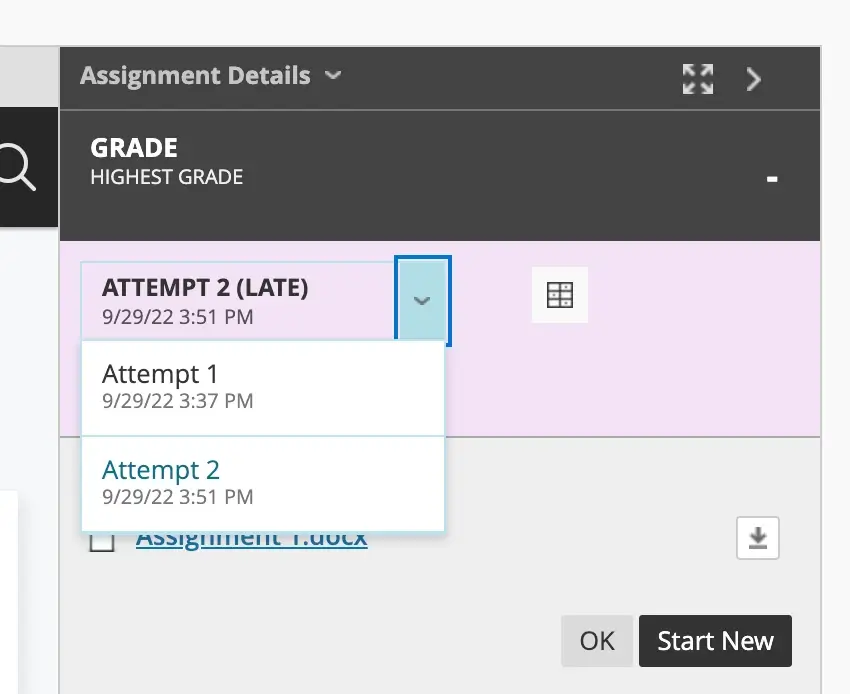
Task: Click the GRADE section header
Action: pos(133,147)
